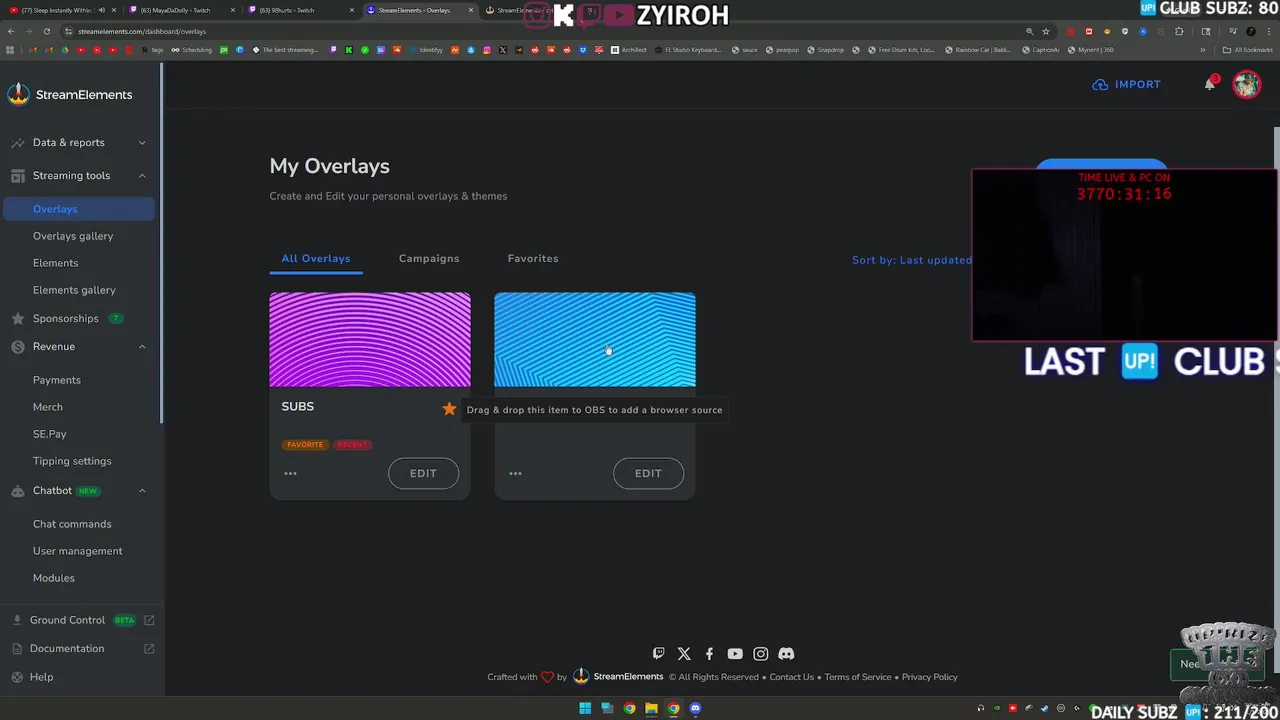Click the blue overlay thumbnail
Screen dimensions: 1280x720
[x=595, y=339]
